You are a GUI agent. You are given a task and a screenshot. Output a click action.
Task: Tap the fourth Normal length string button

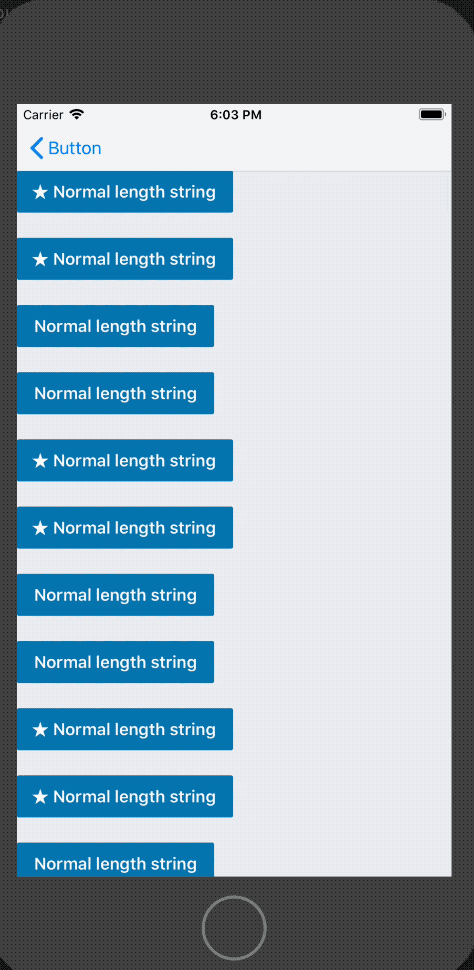pyautogui.click(x=115, y=393)
